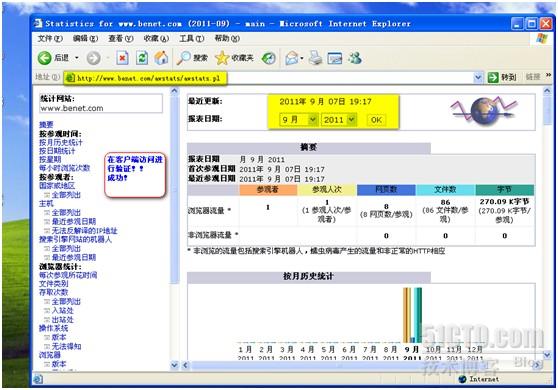Open the 编辑(E) menu
558x390 pixels.
coord(85,38)
